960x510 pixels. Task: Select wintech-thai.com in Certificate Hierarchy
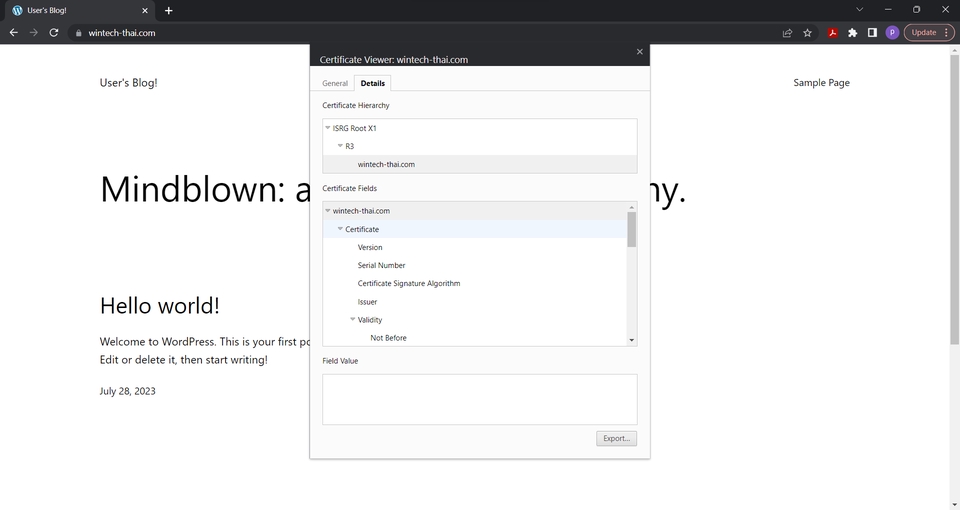point(479,164)
